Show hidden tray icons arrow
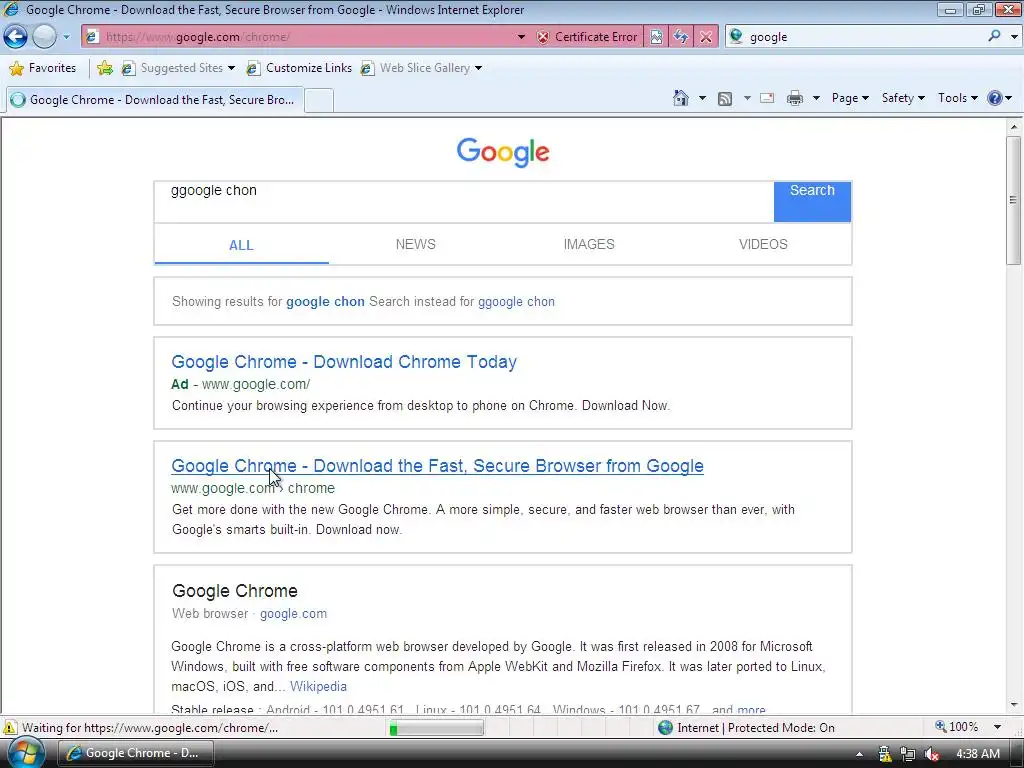Image resolution: width=1024 pixels, height=768 pixels. click(x=859, y=754)
